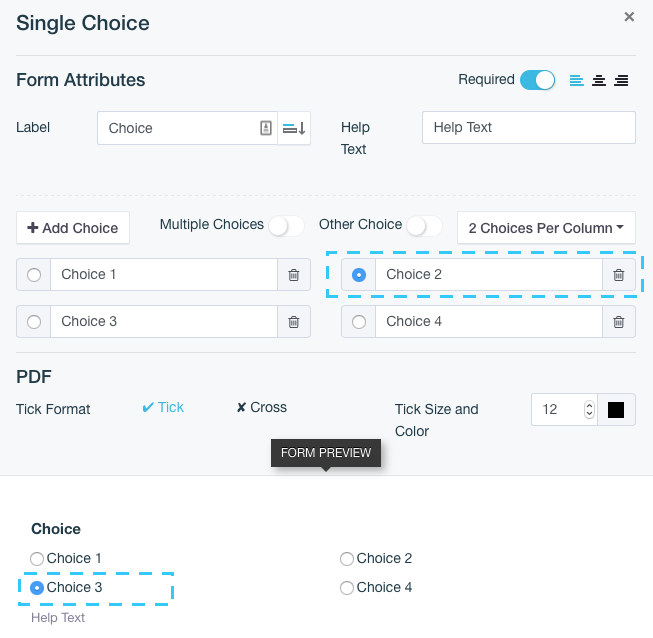Delete Choice 1 with trash icon
This screenshot has width=653, height=638.
point(294,275)
